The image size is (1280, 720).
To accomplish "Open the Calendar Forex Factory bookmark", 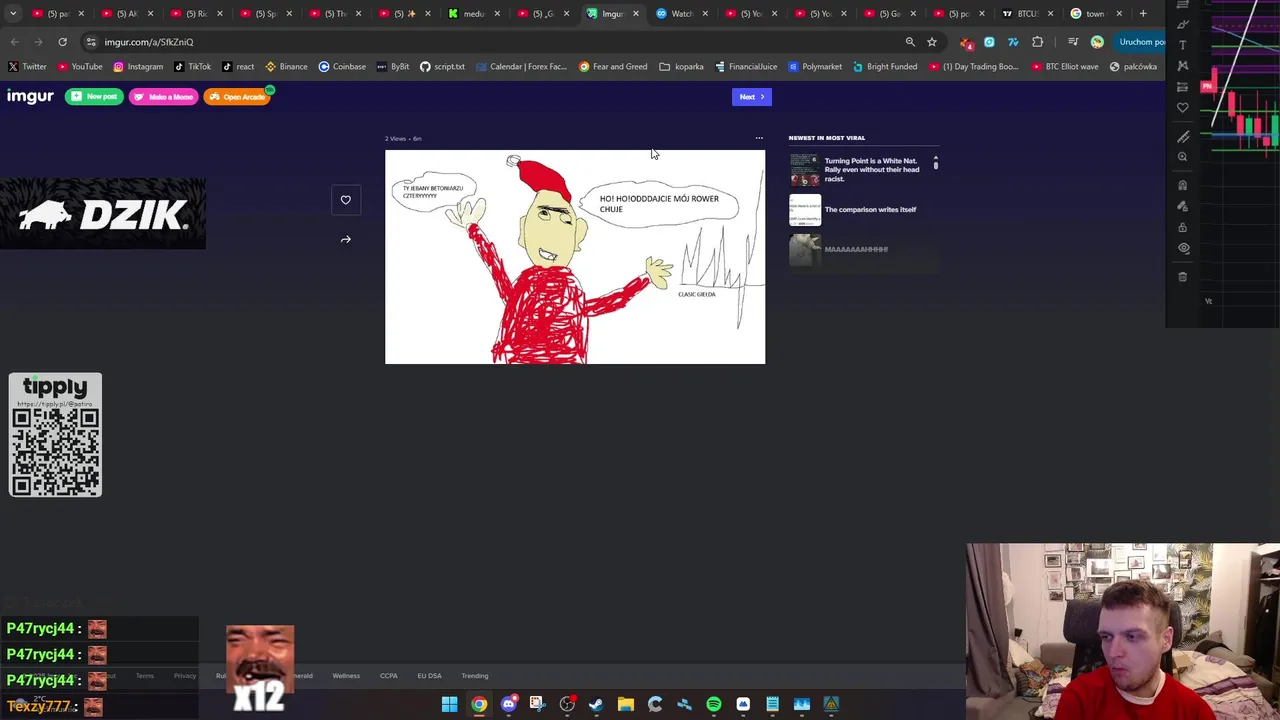I will coord(521,67).
